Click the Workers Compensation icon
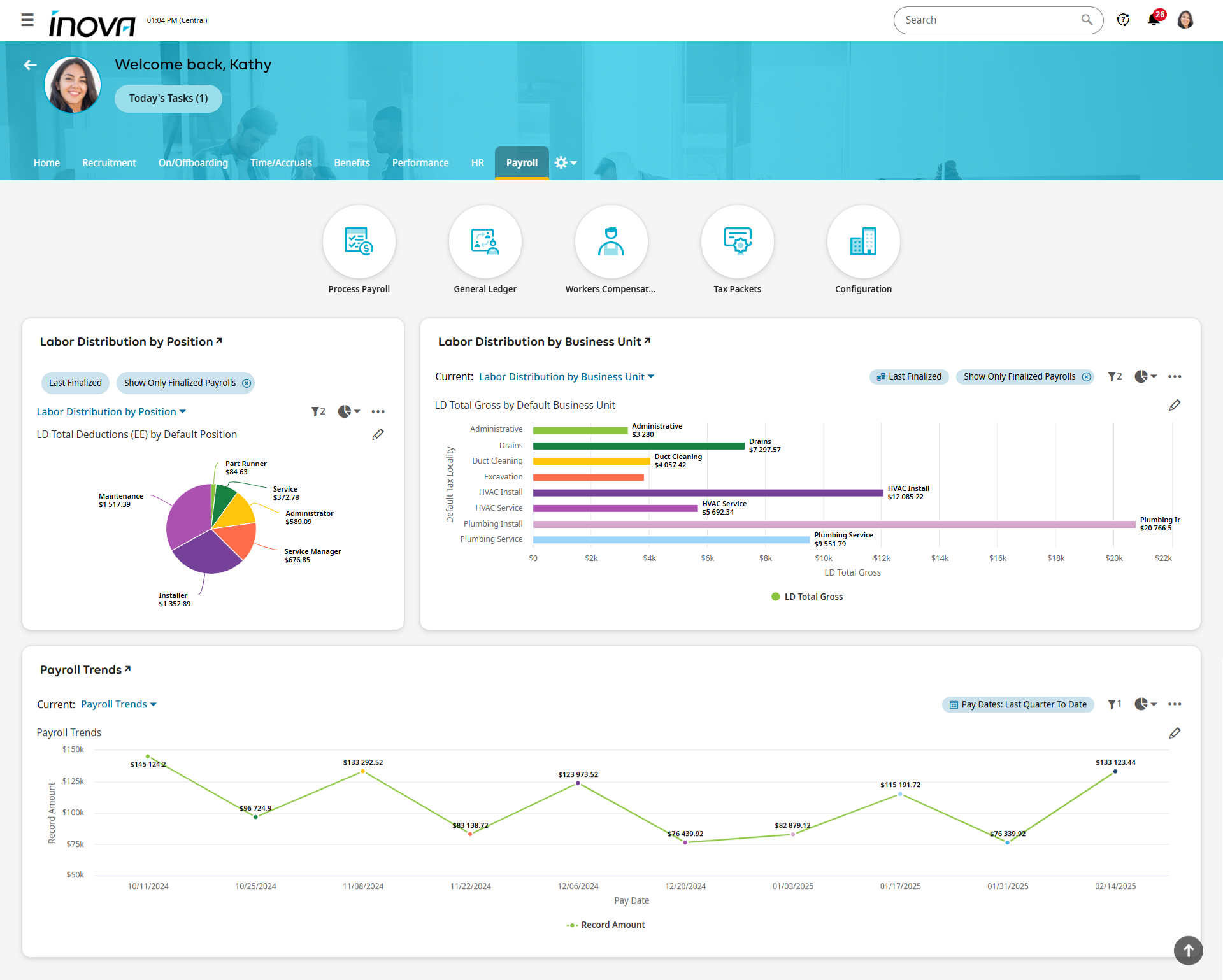1223x980 pixels. tap(610, 242)
